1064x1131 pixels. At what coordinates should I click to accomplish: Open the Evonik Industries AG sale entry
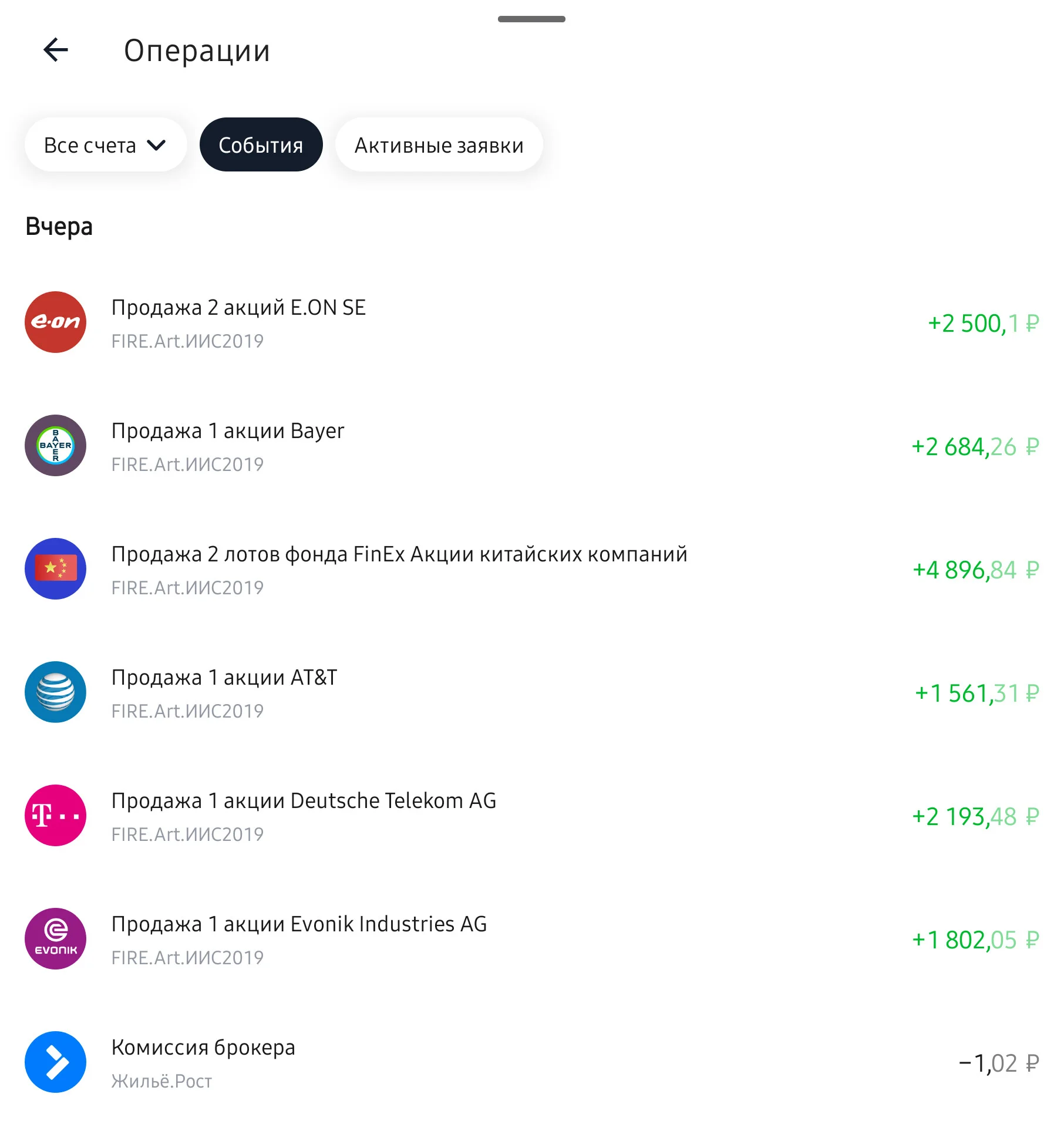point(532,939)
